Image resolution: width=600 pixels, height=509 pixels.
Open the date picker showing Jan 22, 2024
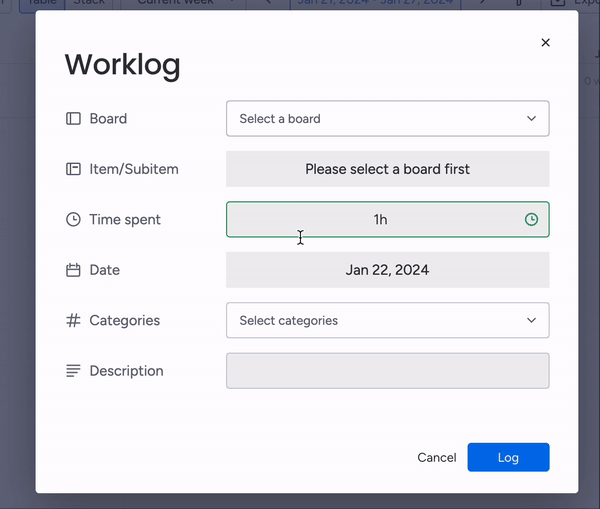pos(387,270)
